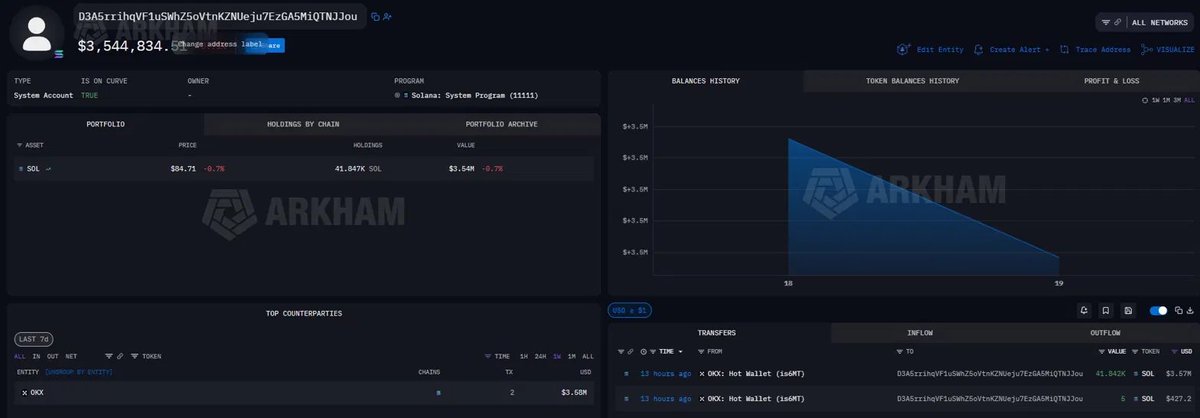Click the bell alert icon above transfers
The image size is (1200, 418).
pos(1083,310)
